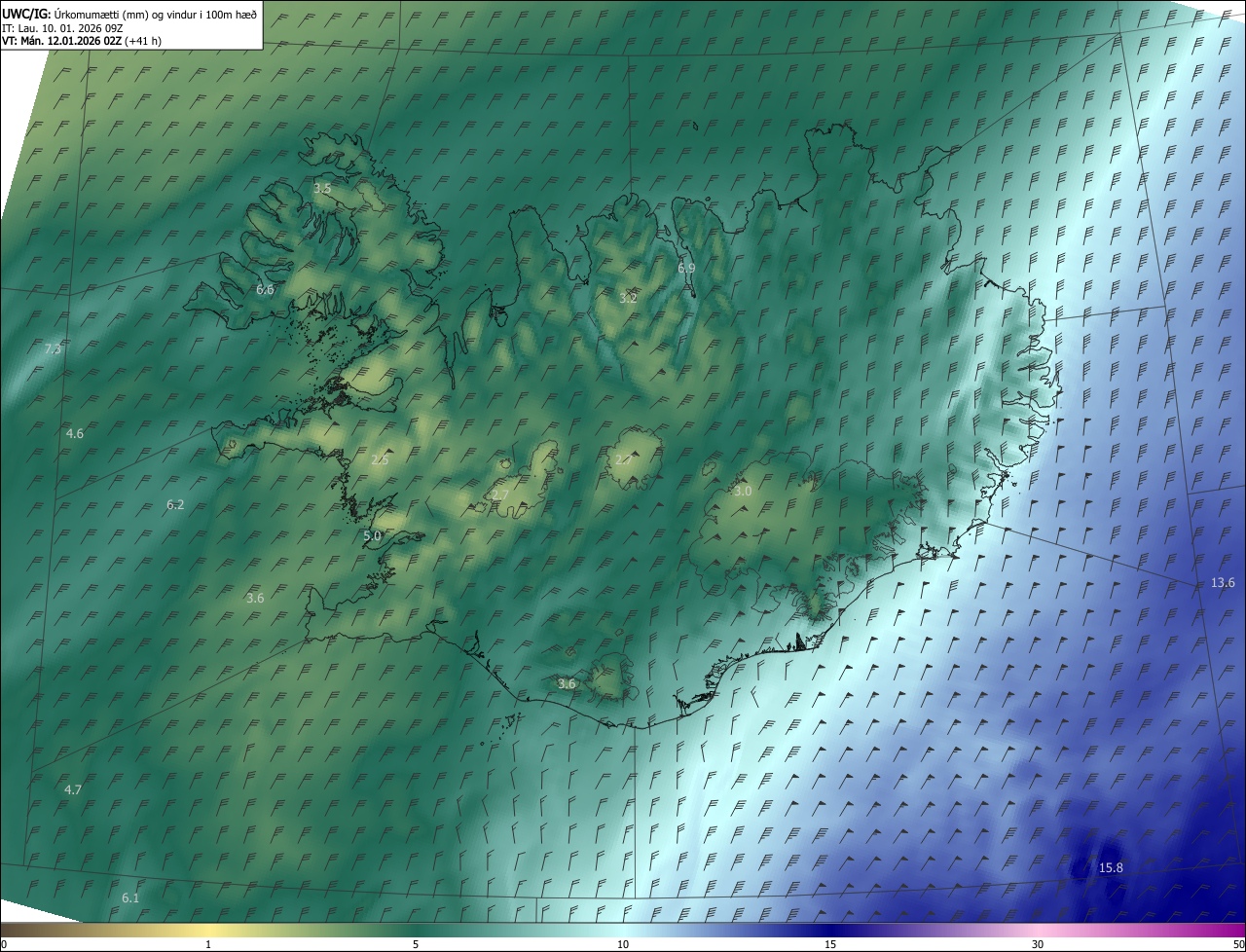Click the 4.6 value label on the map
The height and width of the screenshot is (952, 1246).
tap(75, 433)
